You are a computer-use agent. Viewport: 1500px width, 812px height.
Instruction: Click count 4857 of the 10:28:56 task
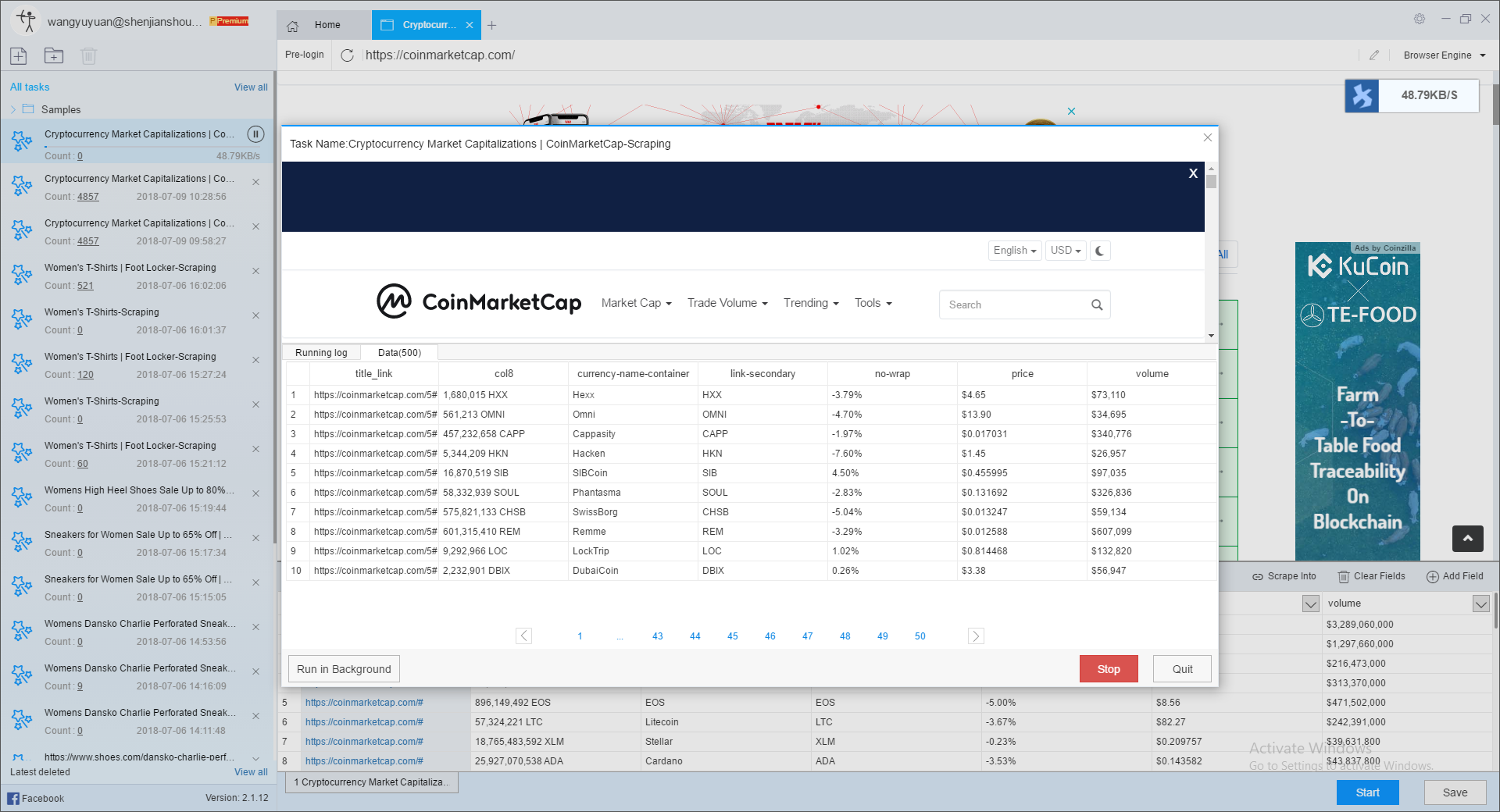(x=88, y=197)
